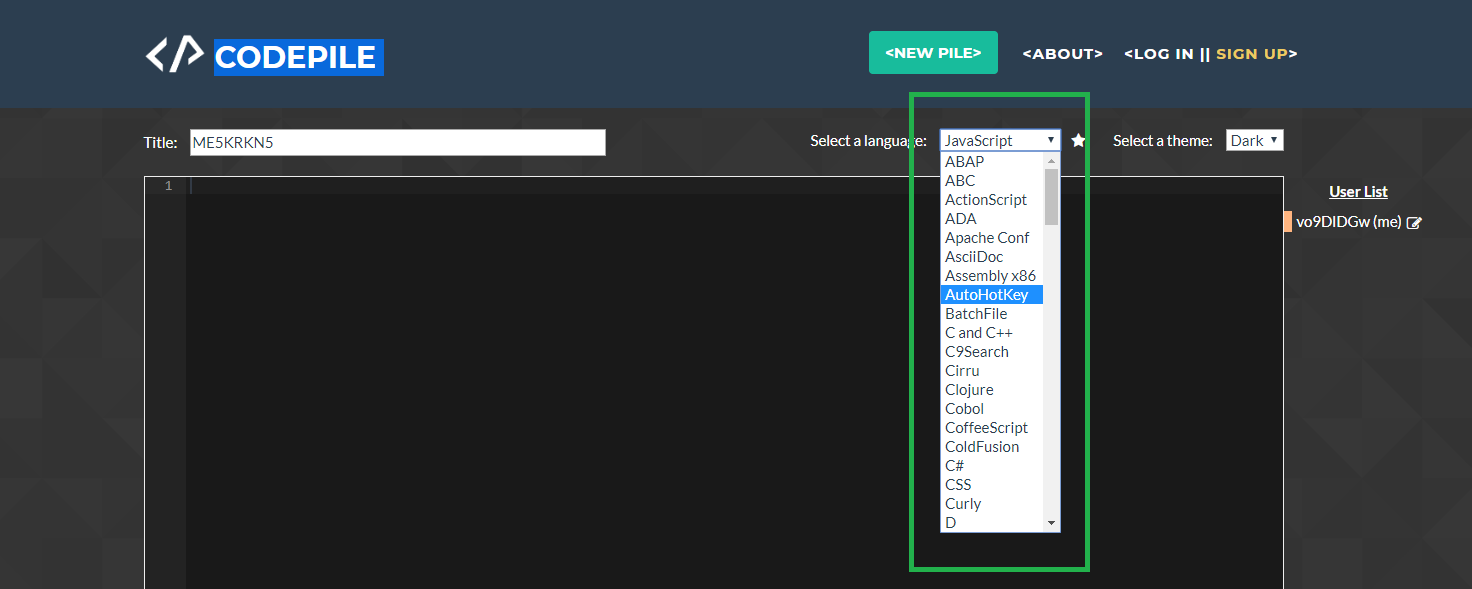
Task: Open the ABOUT page link
Action: [x=1062, y=54]
